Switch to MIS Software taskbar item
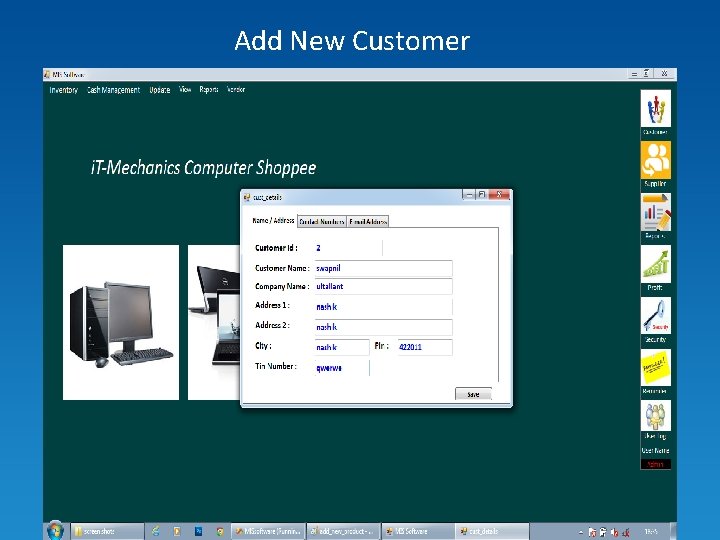Screen dimensions: 720x540 pyautogui.click(x=418, y=531)
